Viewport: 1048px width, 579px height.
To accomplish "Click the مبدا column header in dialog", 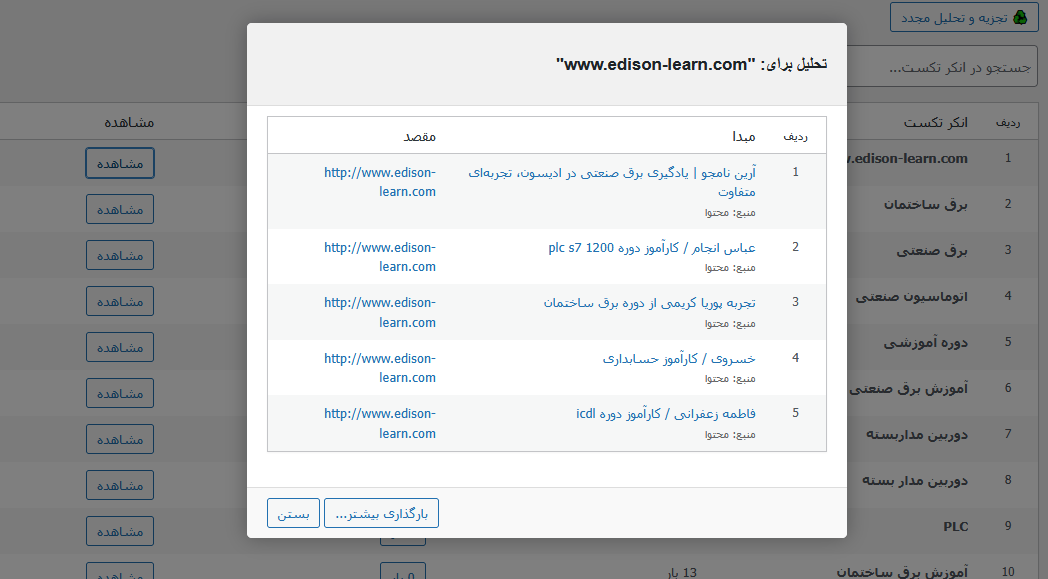I will (x=741, y=135).
